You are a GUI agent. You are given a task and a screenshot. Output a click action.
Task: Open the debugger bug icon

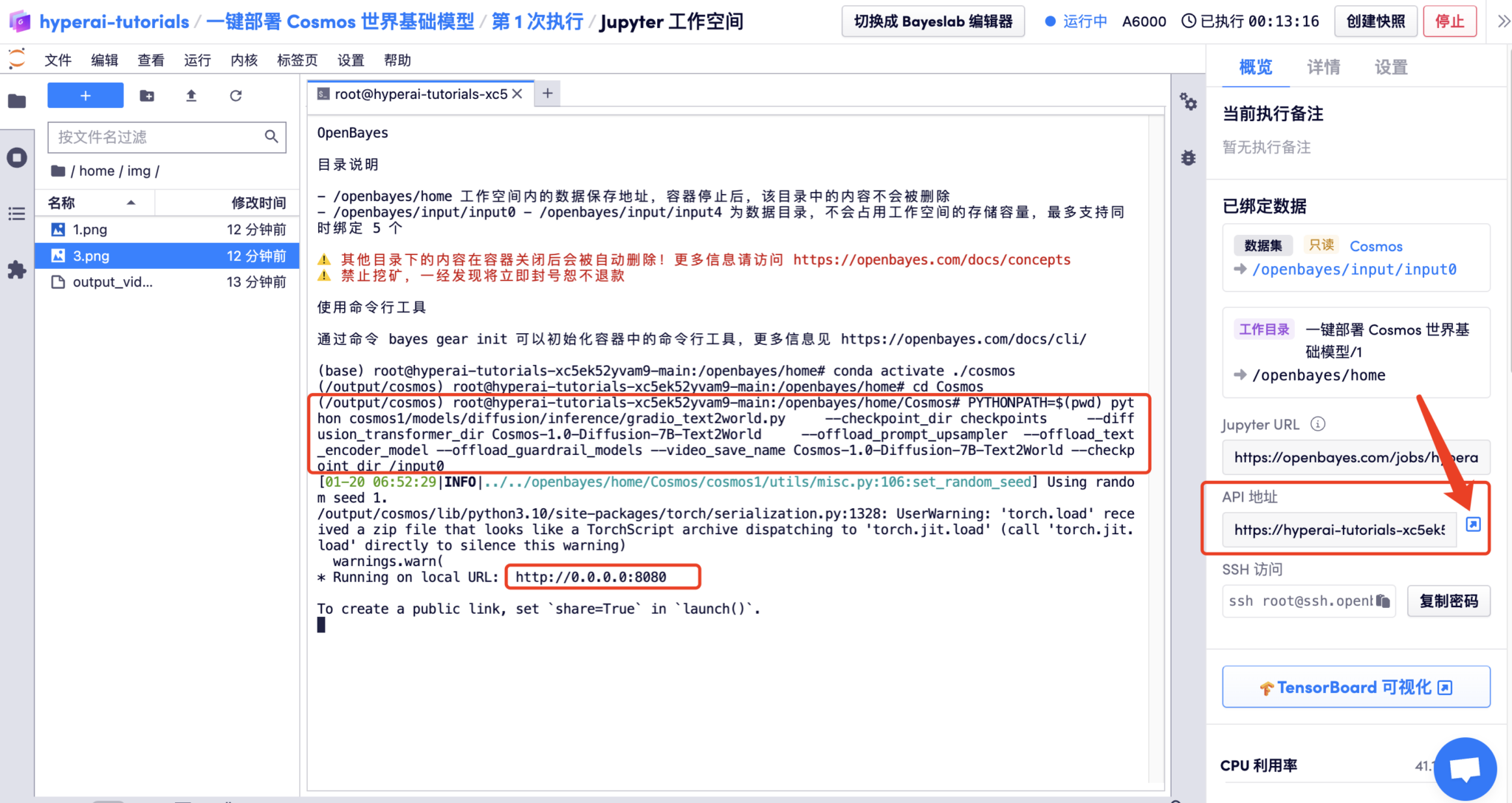(1188, 157)
